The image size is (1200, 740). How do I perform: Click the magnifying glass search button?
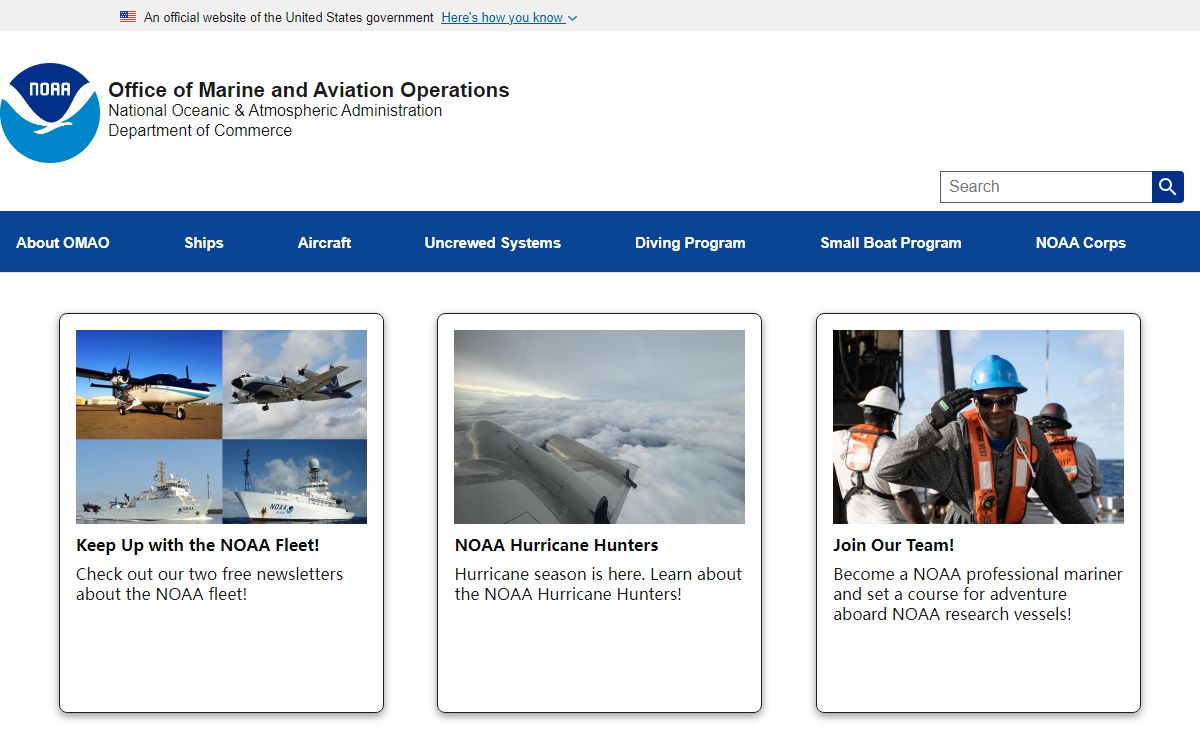point(1168,187)
